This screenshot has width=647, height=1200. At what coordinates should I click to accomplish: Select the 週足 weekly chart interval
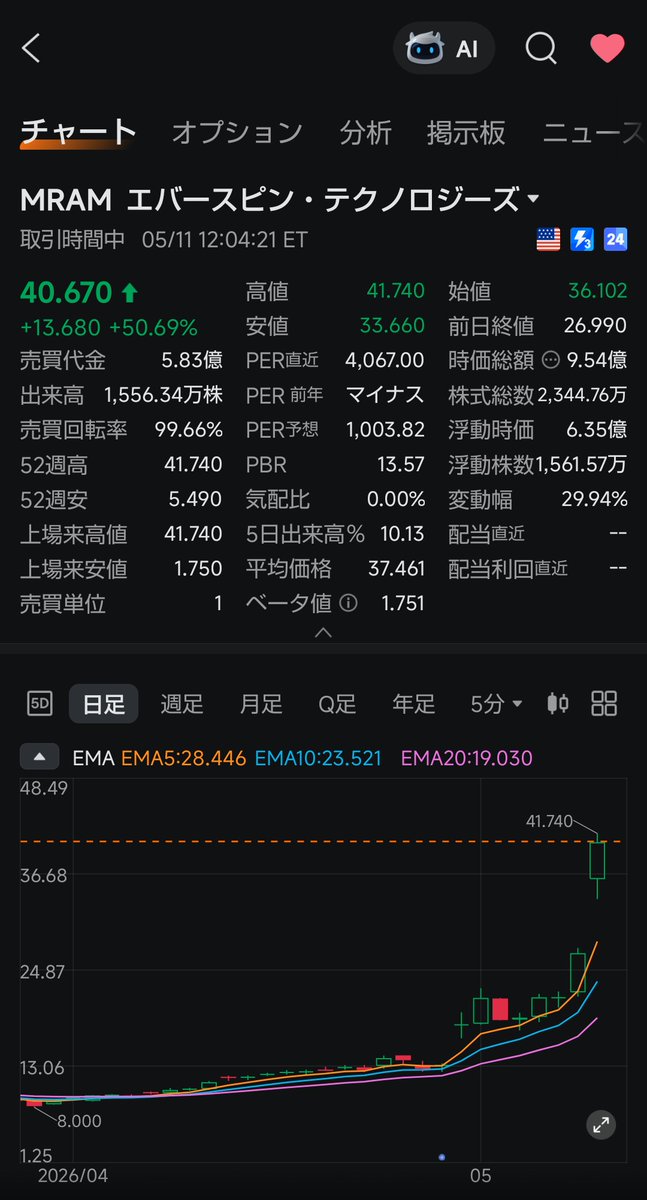point(182,704)
